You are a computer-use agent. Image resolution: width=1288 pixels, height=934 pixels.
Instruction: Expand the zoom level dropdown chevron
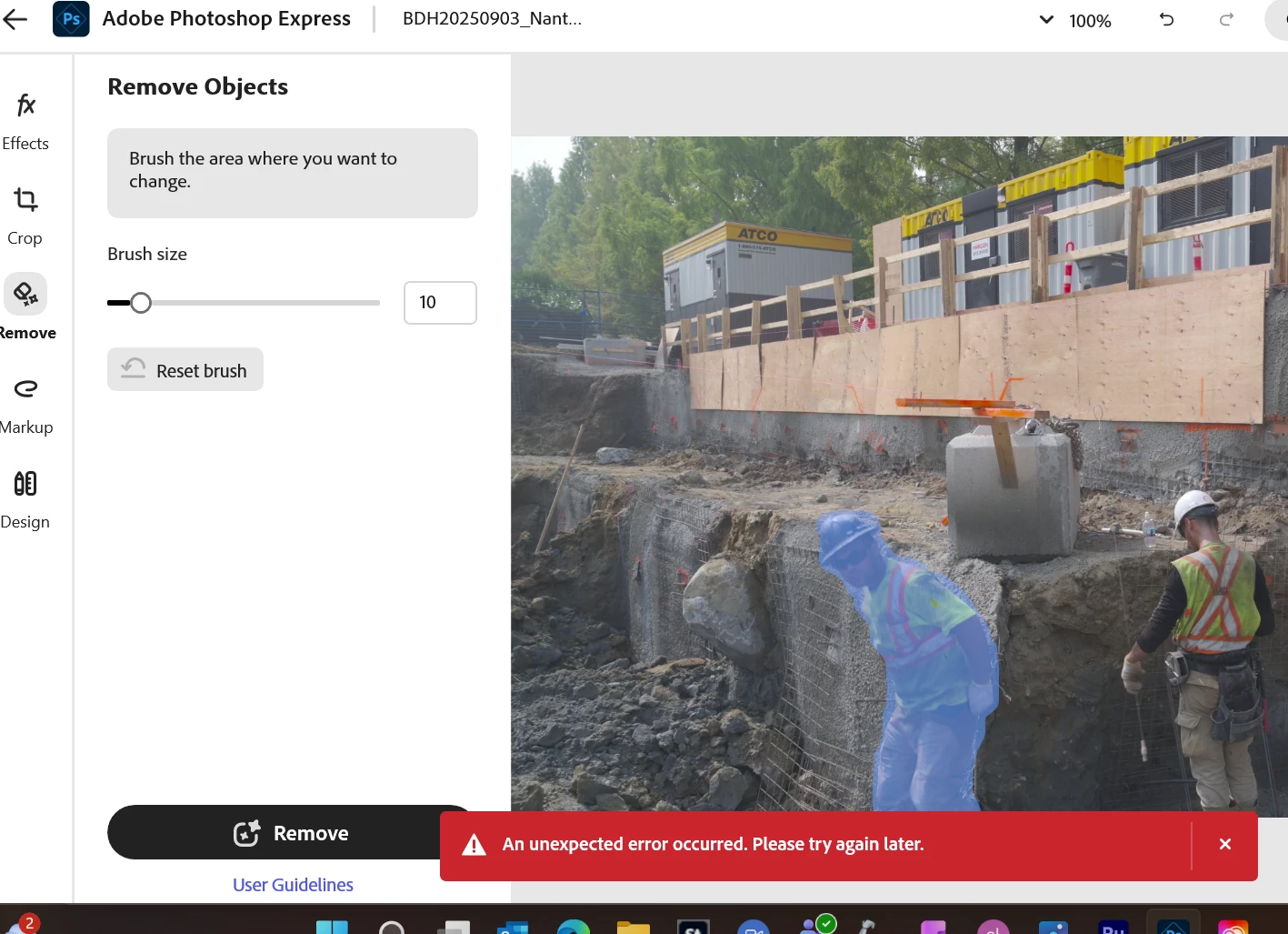tap(1046, 19)
